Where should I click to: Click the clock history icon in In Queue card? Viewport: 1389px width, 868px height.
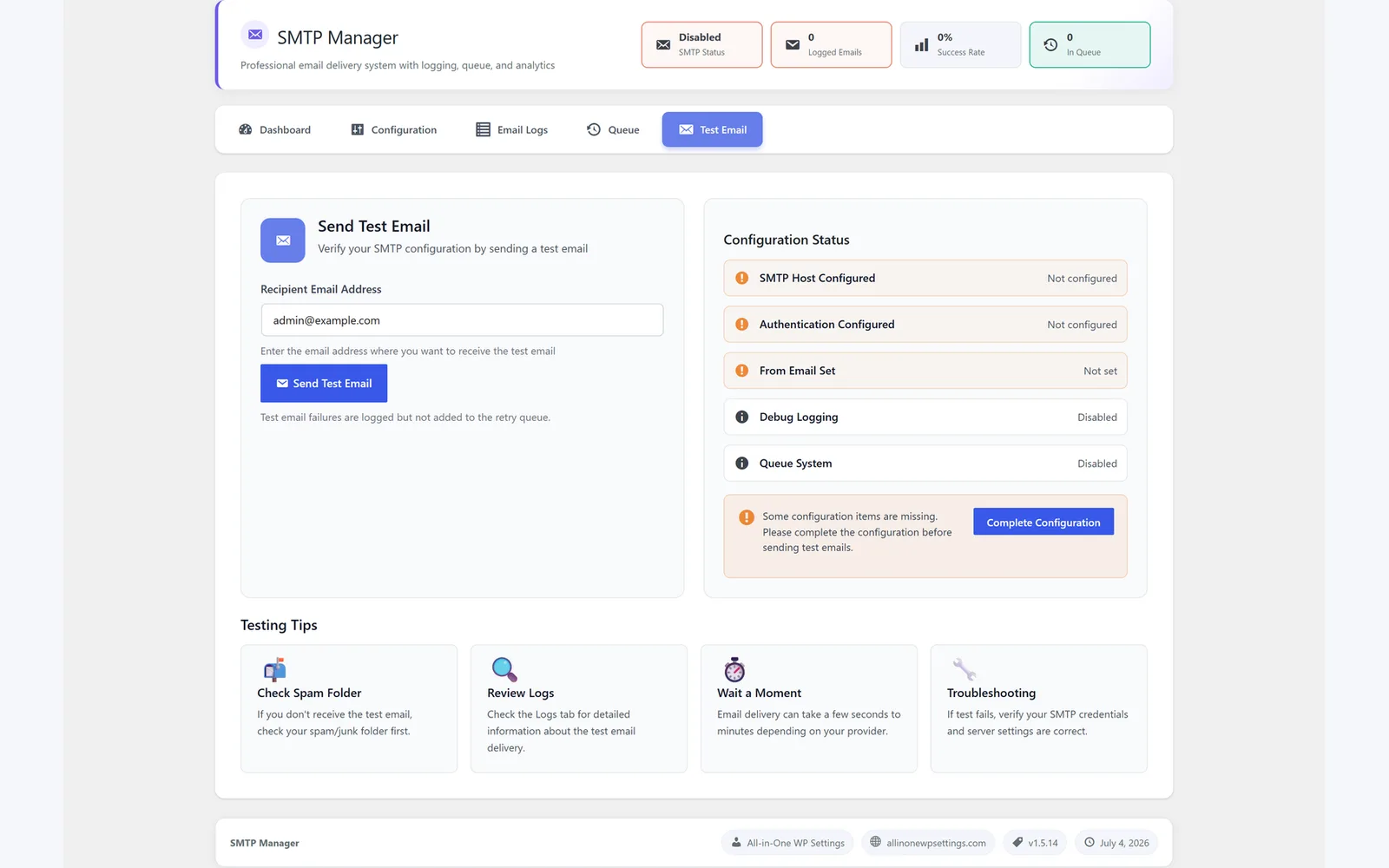pyautogui.click(x=1050, y=44)
